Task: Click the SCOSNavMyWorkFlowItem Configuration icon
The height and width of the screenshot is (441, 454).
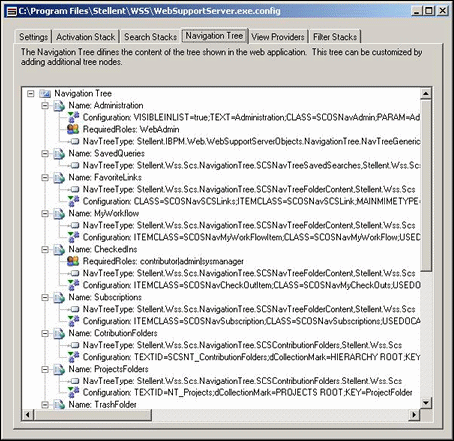Action: pyautogui.click(x=73, y=237)
